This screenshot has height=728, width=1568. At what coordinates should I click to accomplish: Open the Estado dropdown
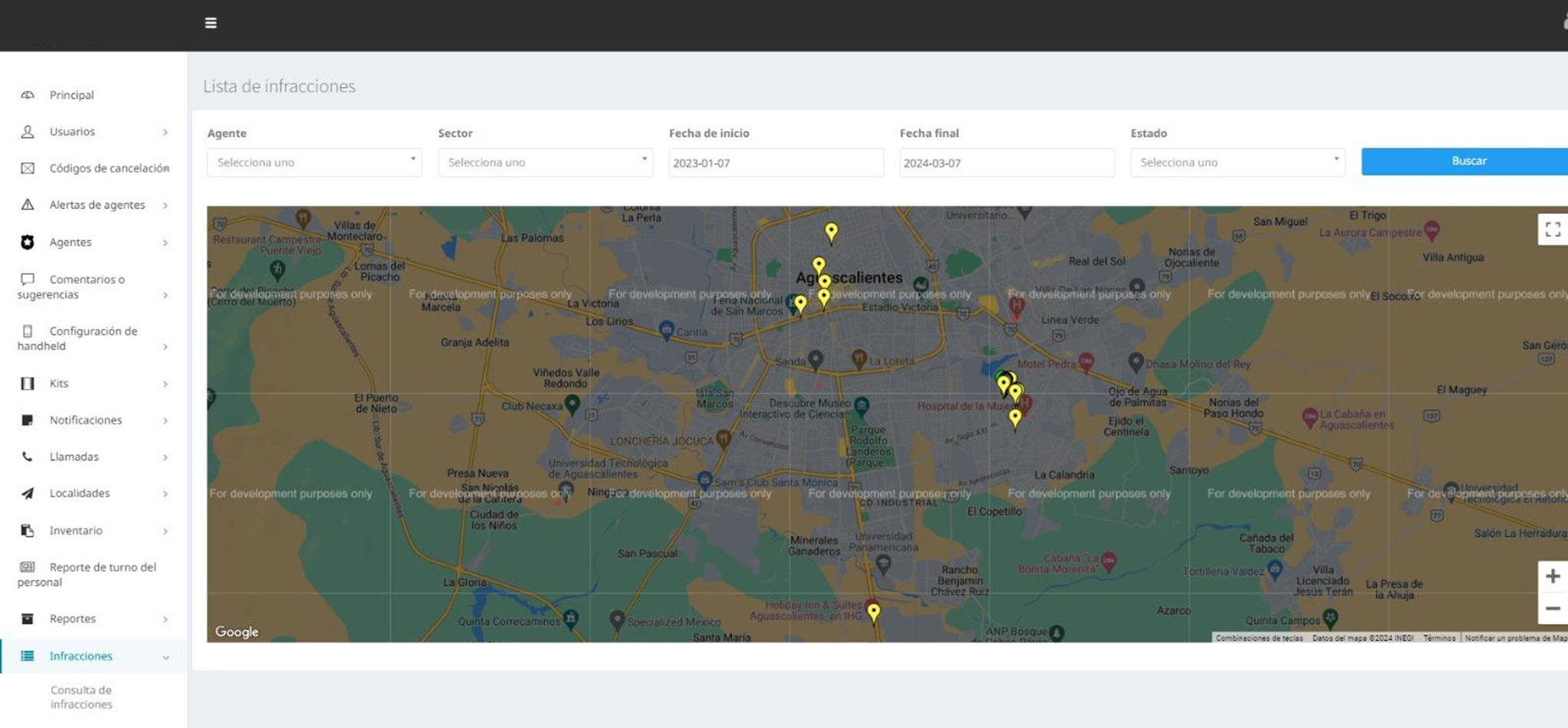click(x=1238, y=162)
